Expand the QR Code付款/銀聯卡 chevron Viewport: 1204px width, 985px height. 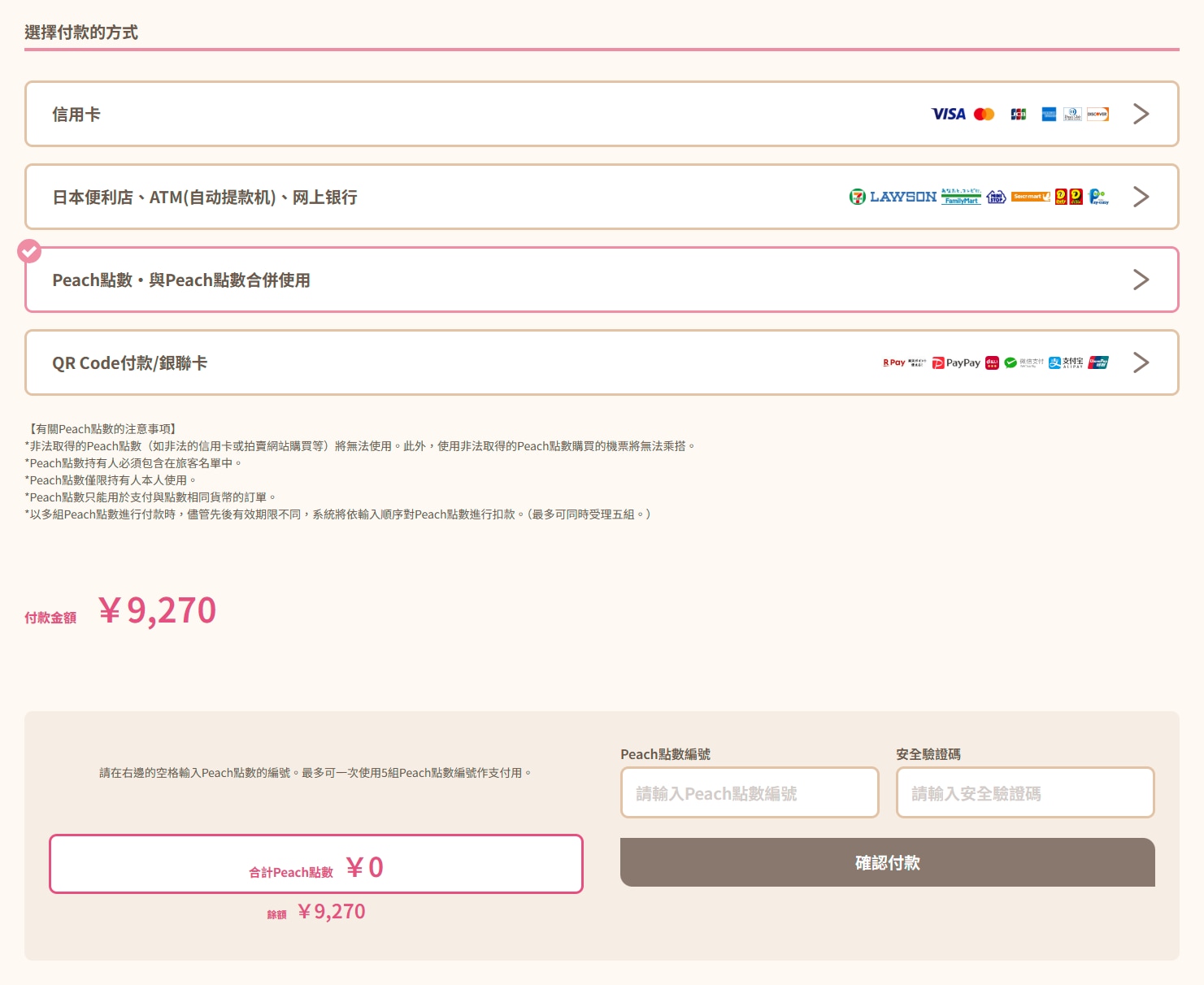(x=1141, y=362)
